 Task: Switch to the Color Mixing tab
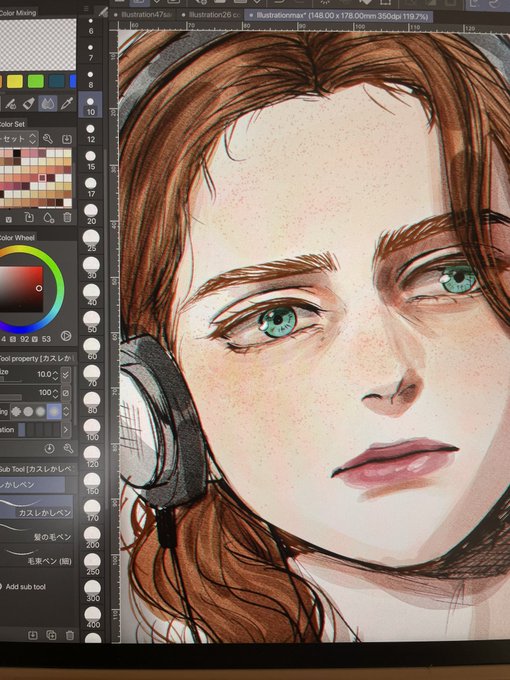18,13
